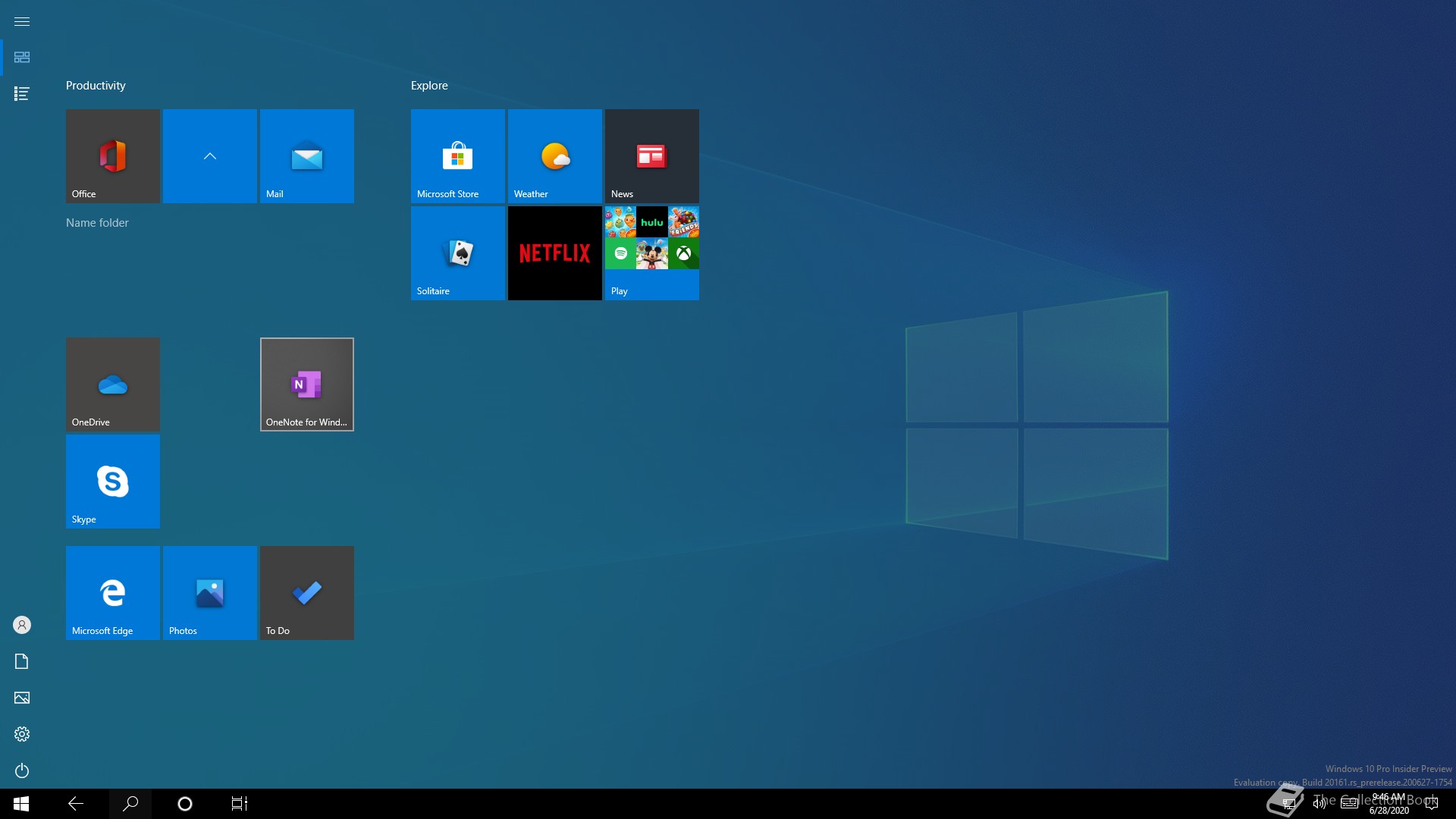The height and width of the screenshot is (819, 1456).
Task: Expand the Play folder tile
Action: 652,253
